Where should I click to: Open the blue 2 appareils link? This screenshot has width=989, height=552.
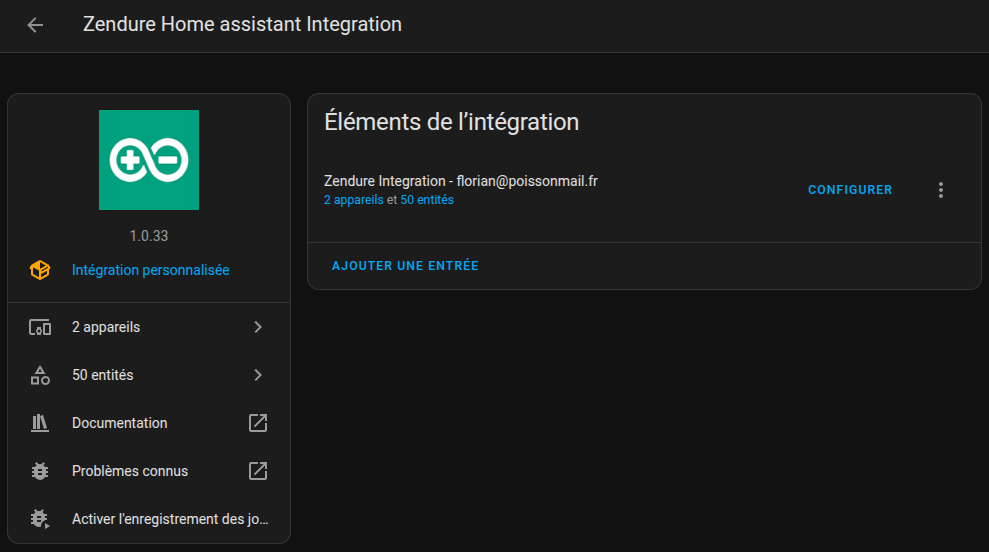tap(353, 200)
